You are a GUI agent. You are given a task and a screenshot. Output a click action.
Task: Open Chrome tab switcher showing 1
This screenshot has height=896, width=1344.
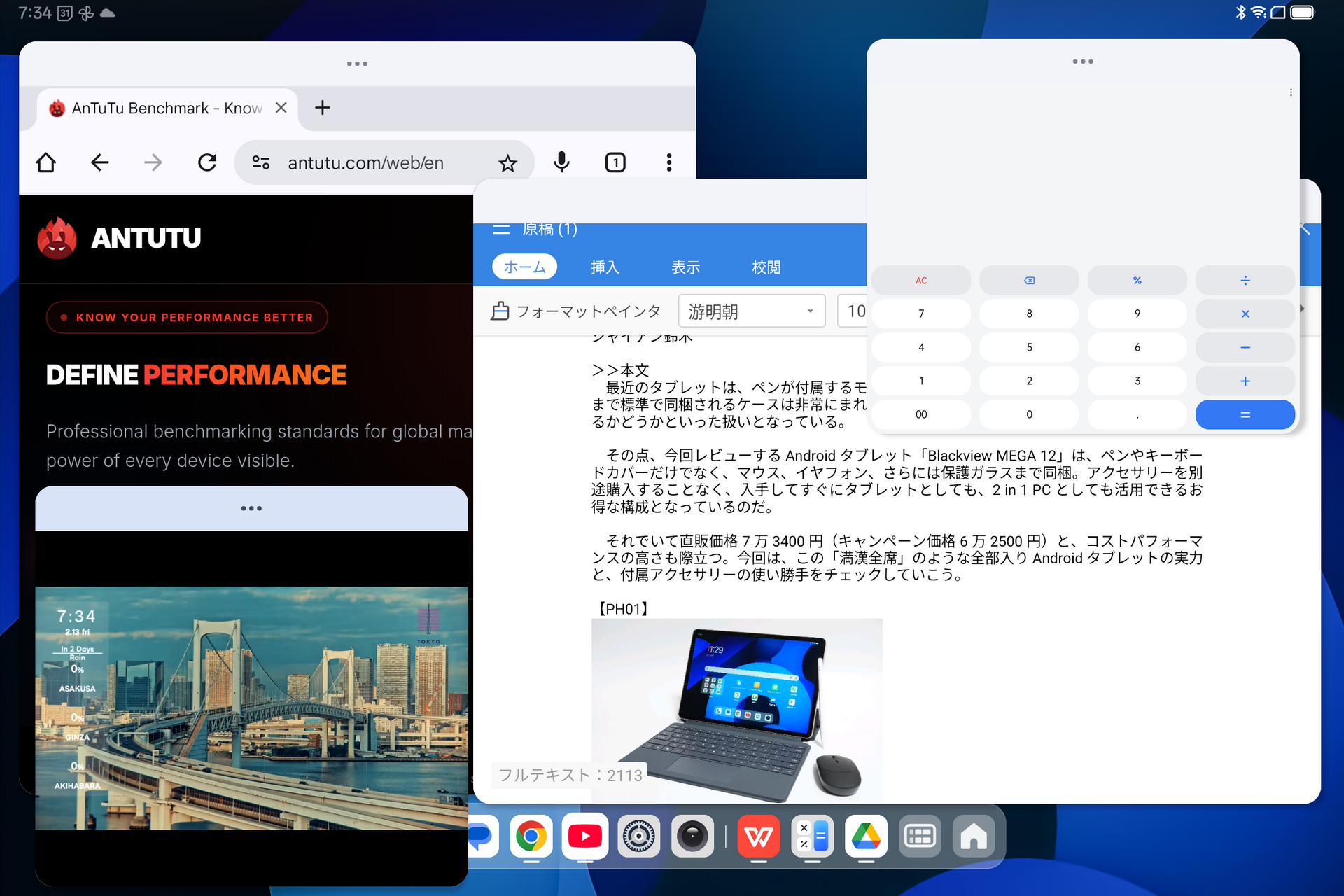tap(615, 162)
